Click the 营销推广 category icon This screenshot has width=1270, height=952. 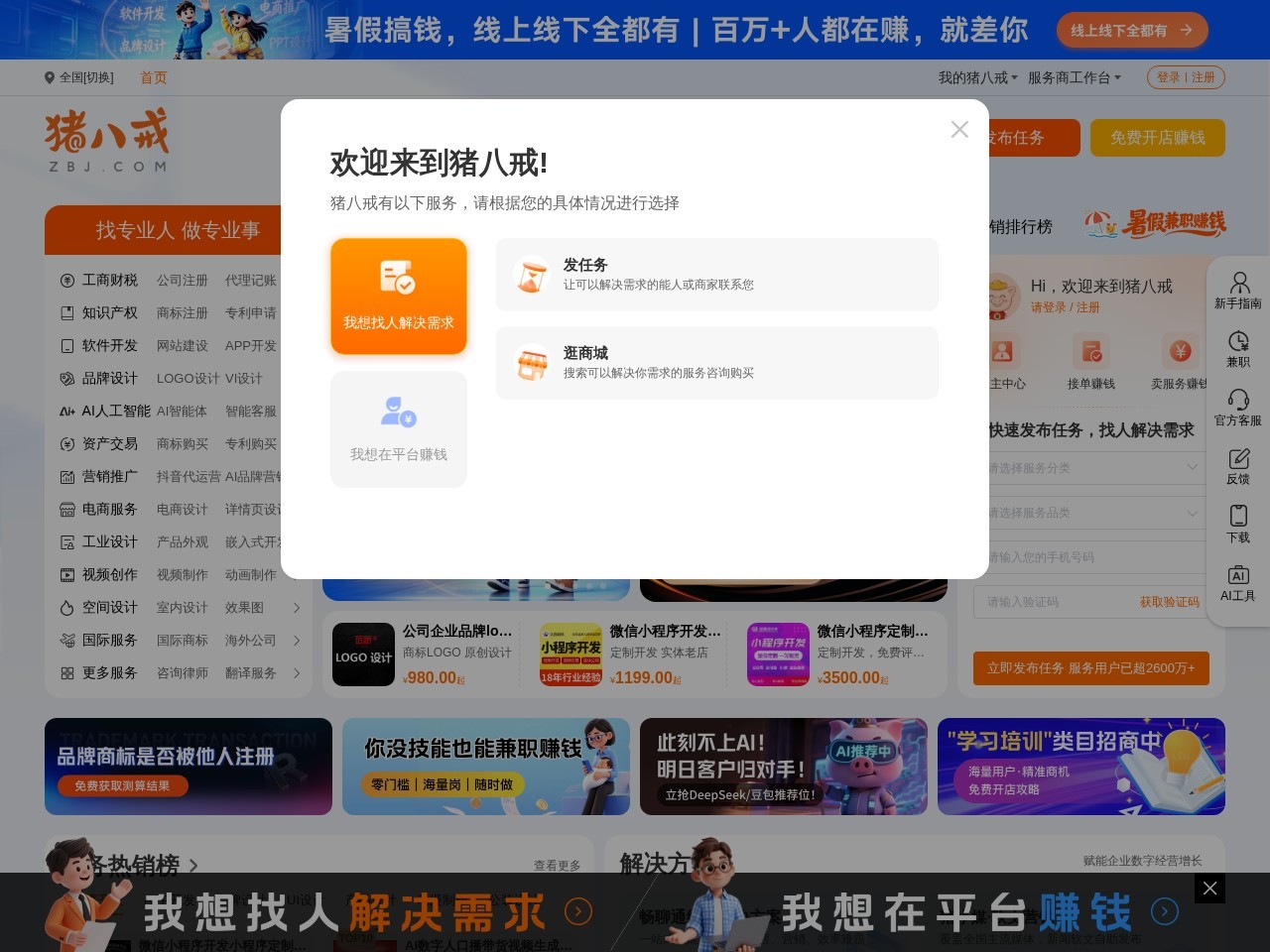(67, 477)
